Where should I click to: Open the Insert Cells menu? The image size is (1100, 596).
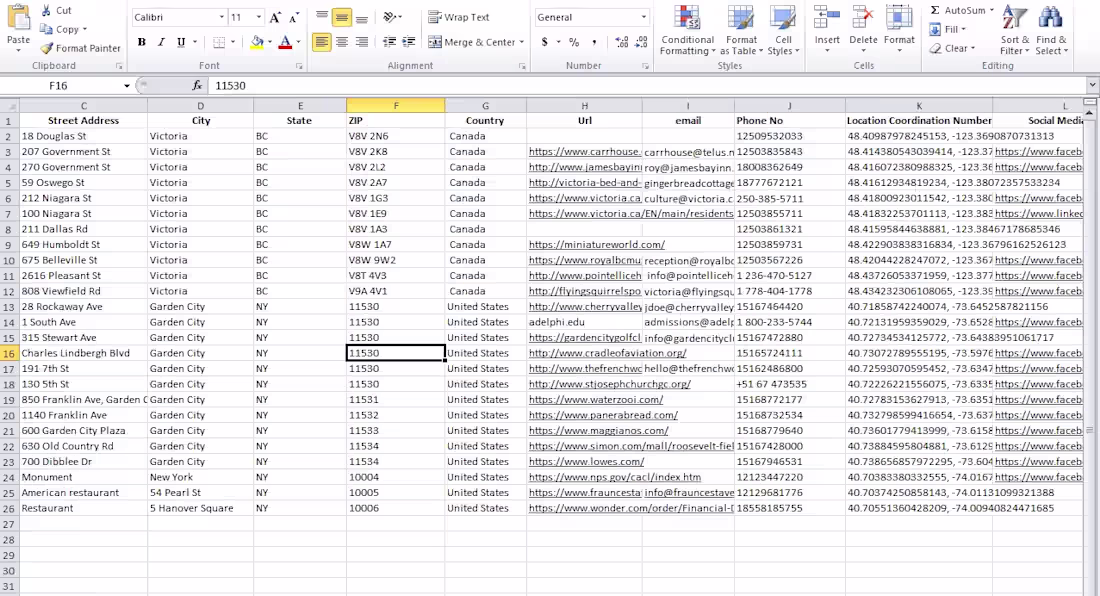click(x=826, y=25)
